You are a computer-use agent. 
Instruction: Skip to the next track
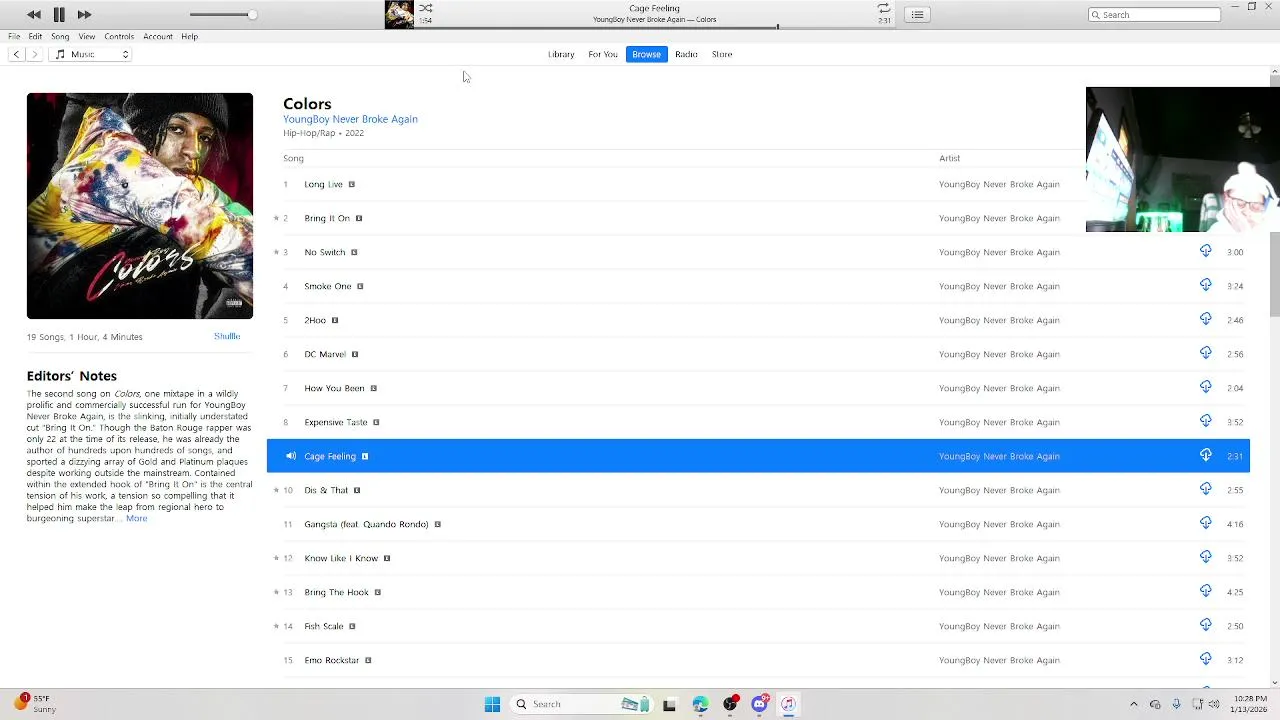(84, 14)
